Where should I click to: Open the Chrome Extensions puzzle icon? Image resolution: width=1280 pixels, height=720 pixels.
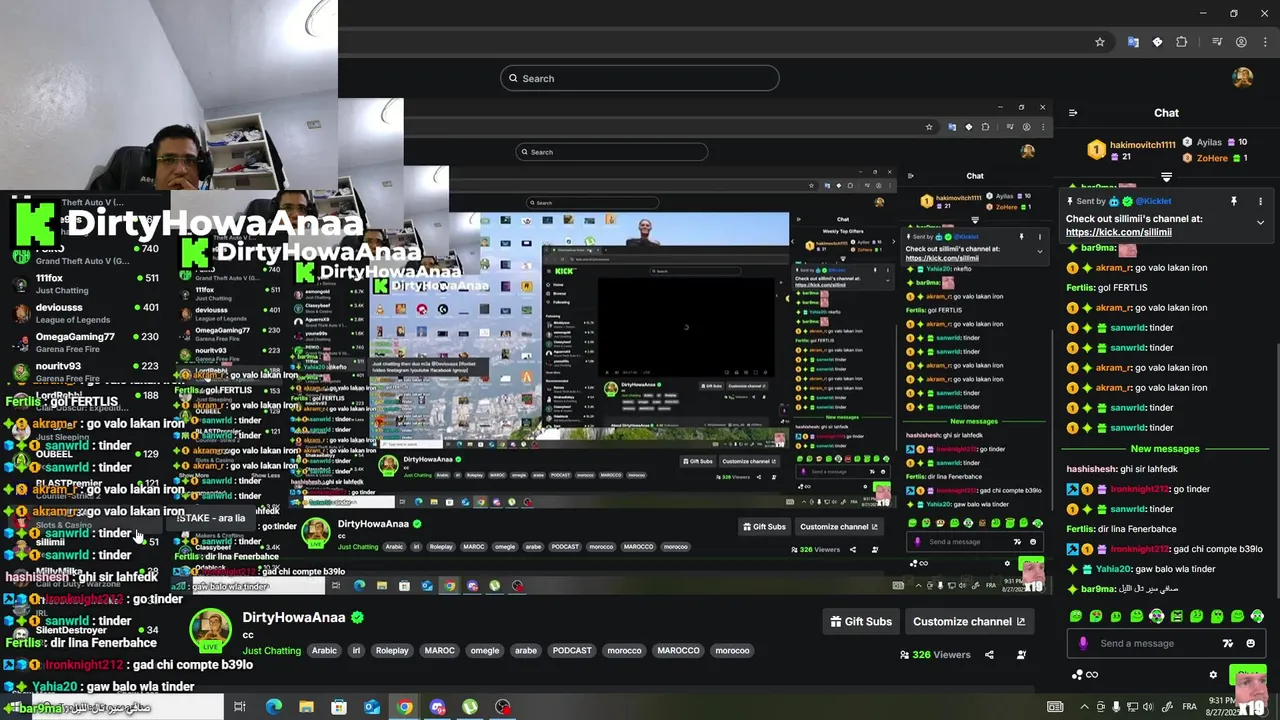1182,42
